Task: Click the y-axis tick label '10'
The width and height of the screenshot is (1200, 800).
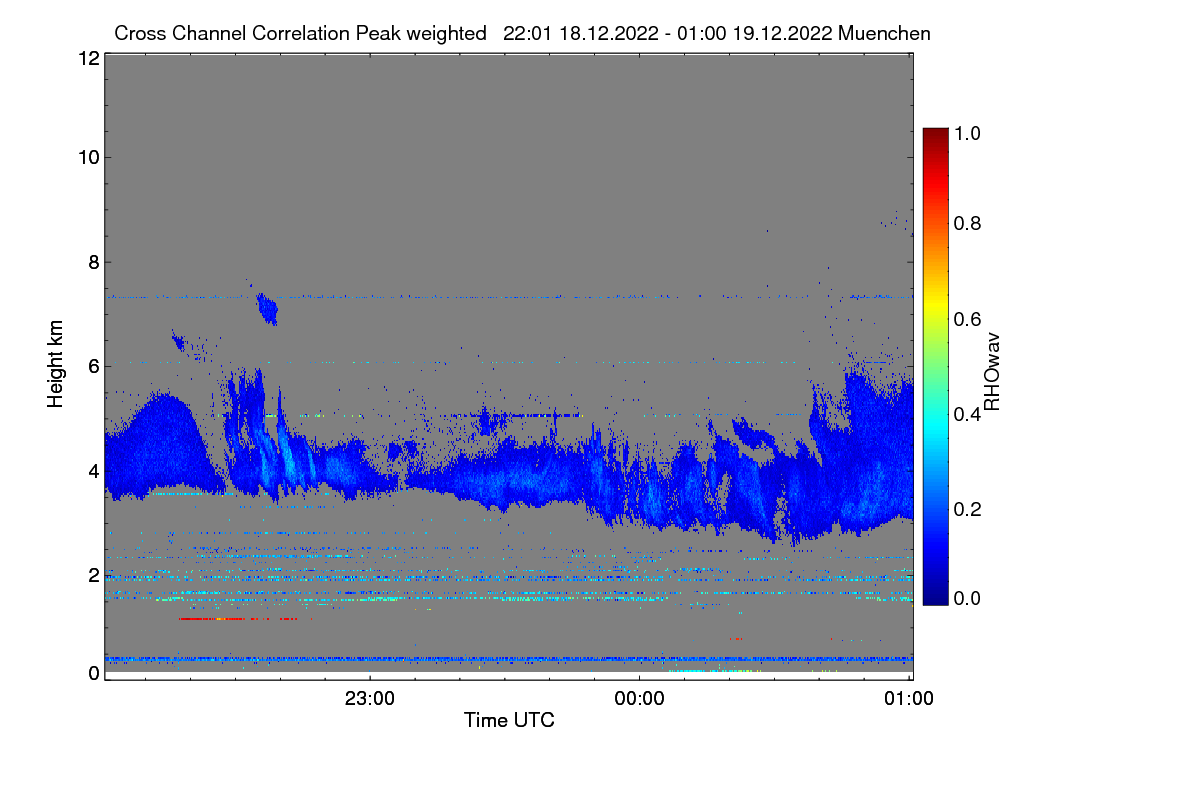Action: tap(88, 157)
